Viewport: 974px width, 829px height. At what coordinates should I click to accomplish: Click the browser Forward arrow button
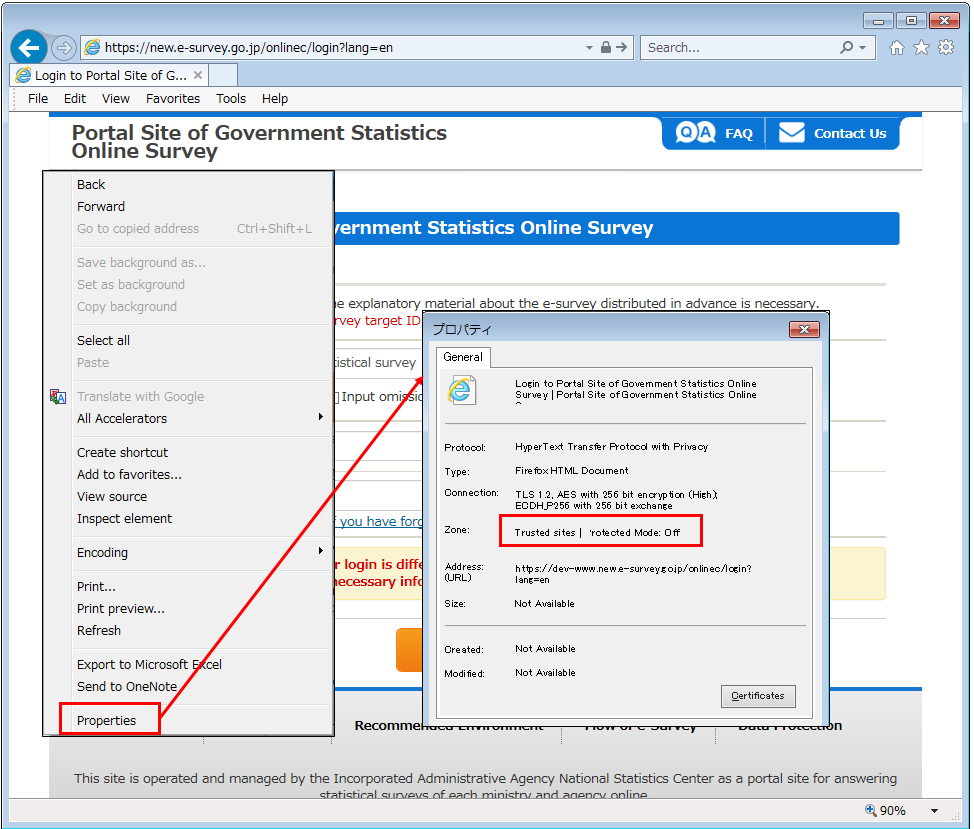pyautogui.click(x=63, y=48)
